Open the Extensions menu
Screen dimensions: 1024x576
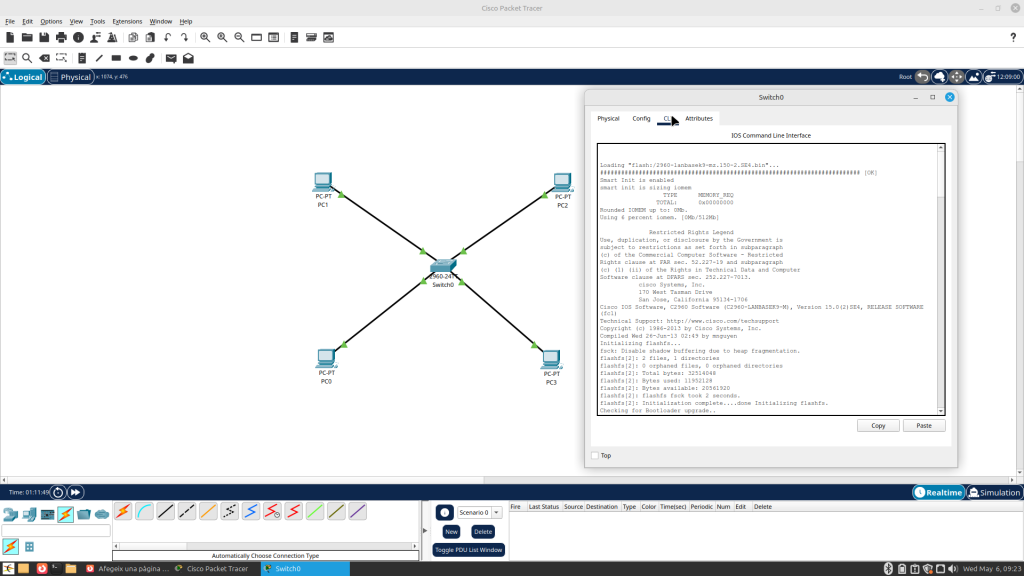127,22
